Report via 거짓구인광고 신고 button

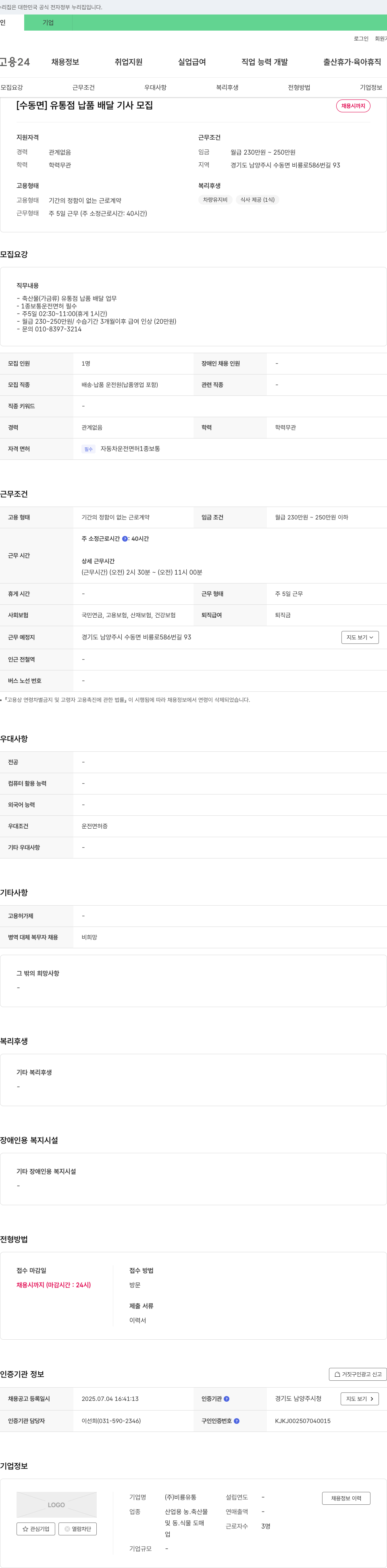tap(358, 1374)
